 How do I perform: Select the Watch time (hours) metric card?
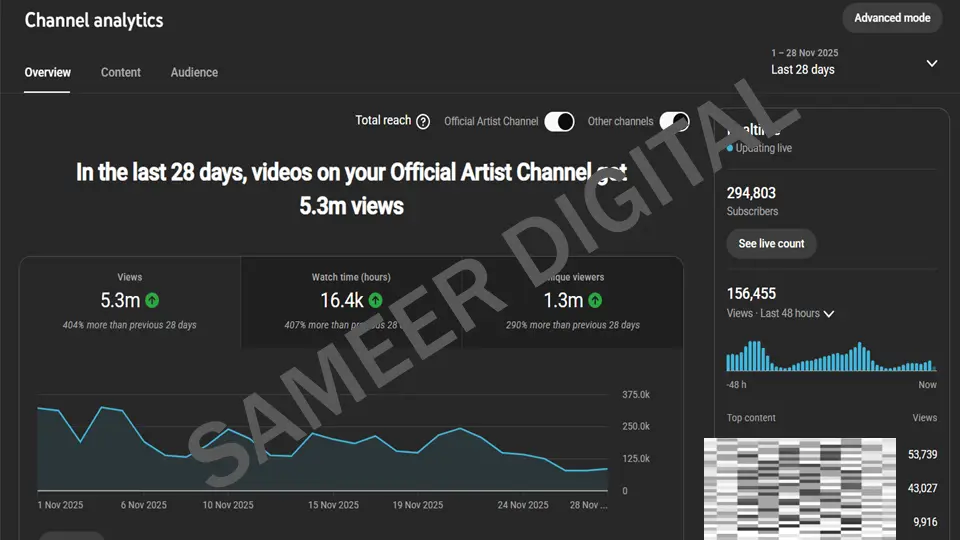coord(351,302)
